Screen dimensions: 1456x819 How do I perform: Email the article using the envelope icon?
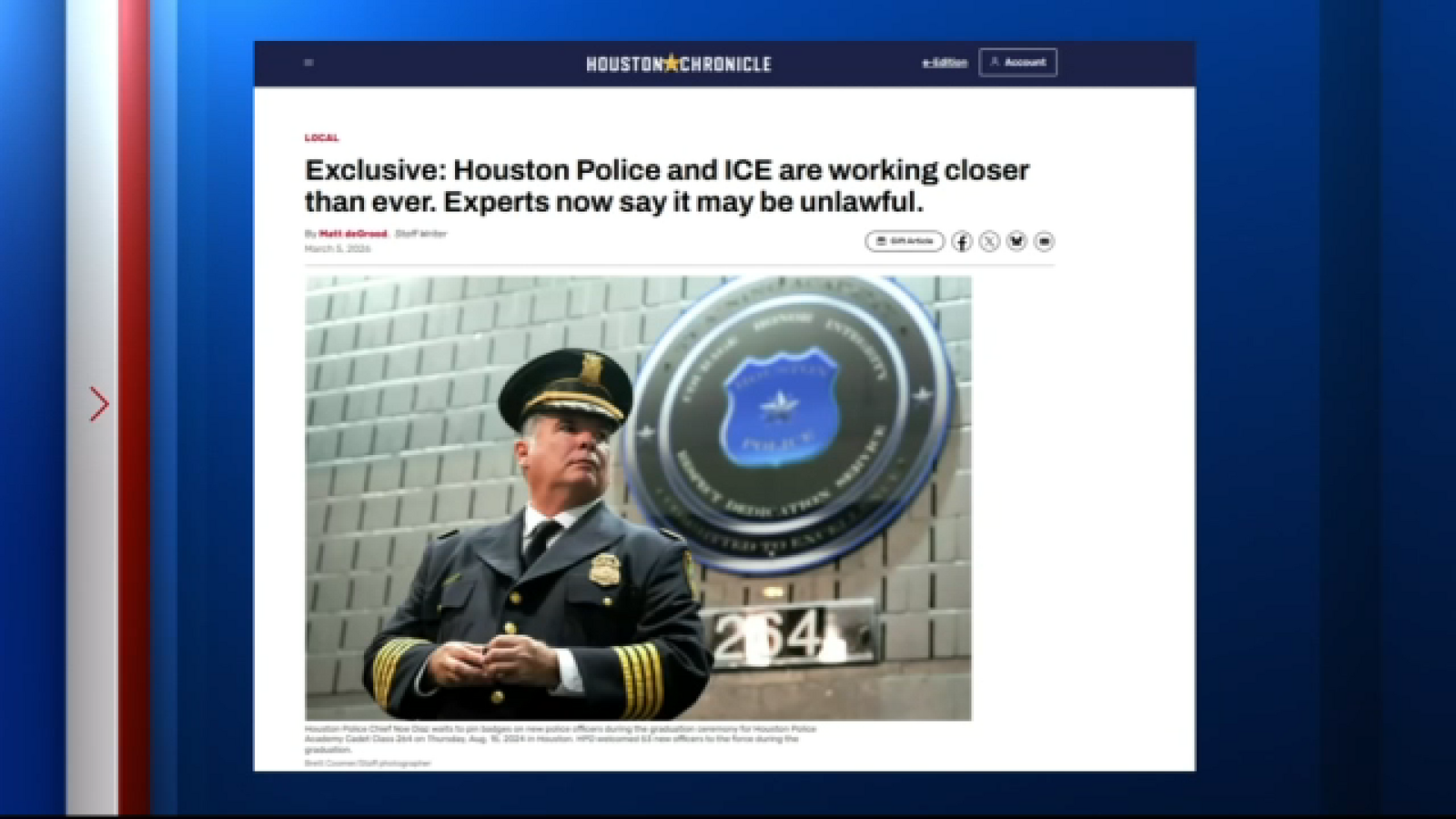[1044, 241]
